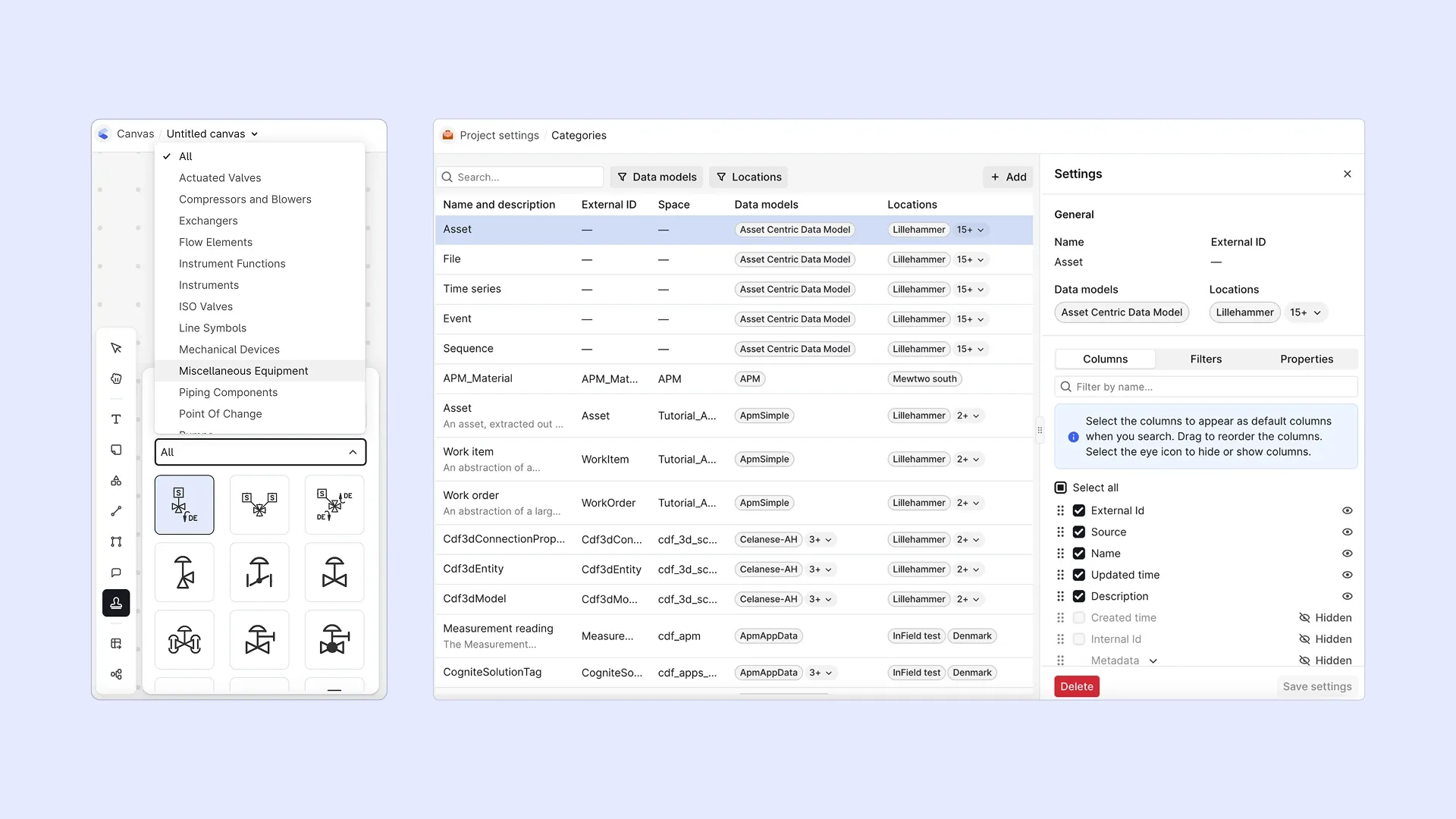The width and height of the screenshot is (1456, 819).
Task: Expand the Metadata column chevron
Action: [x=1153, y=661]
